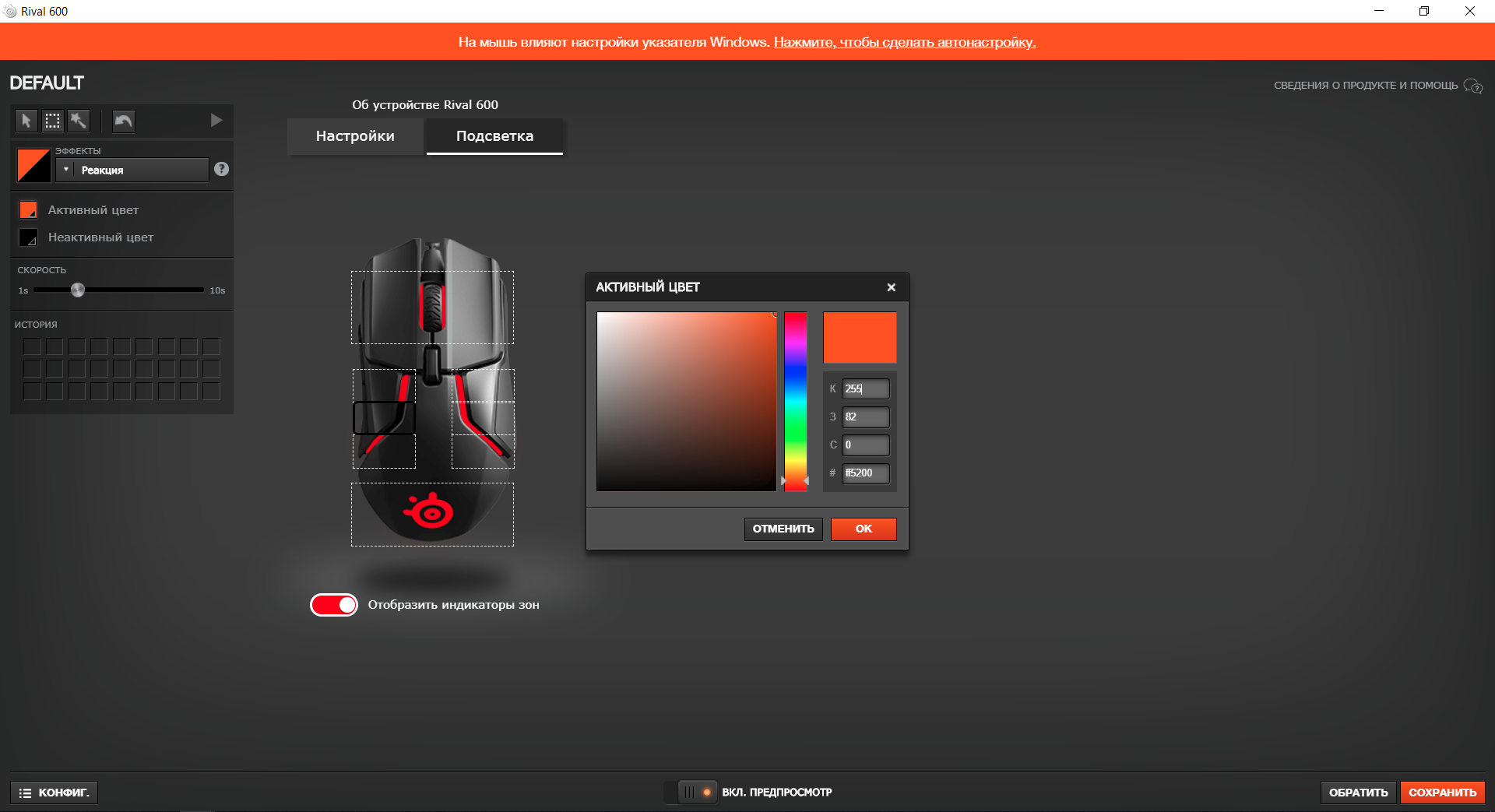The height and width of the screenshot is (812, 1495).
Task: Select the magic wand tool
Action: coord(79,121)
